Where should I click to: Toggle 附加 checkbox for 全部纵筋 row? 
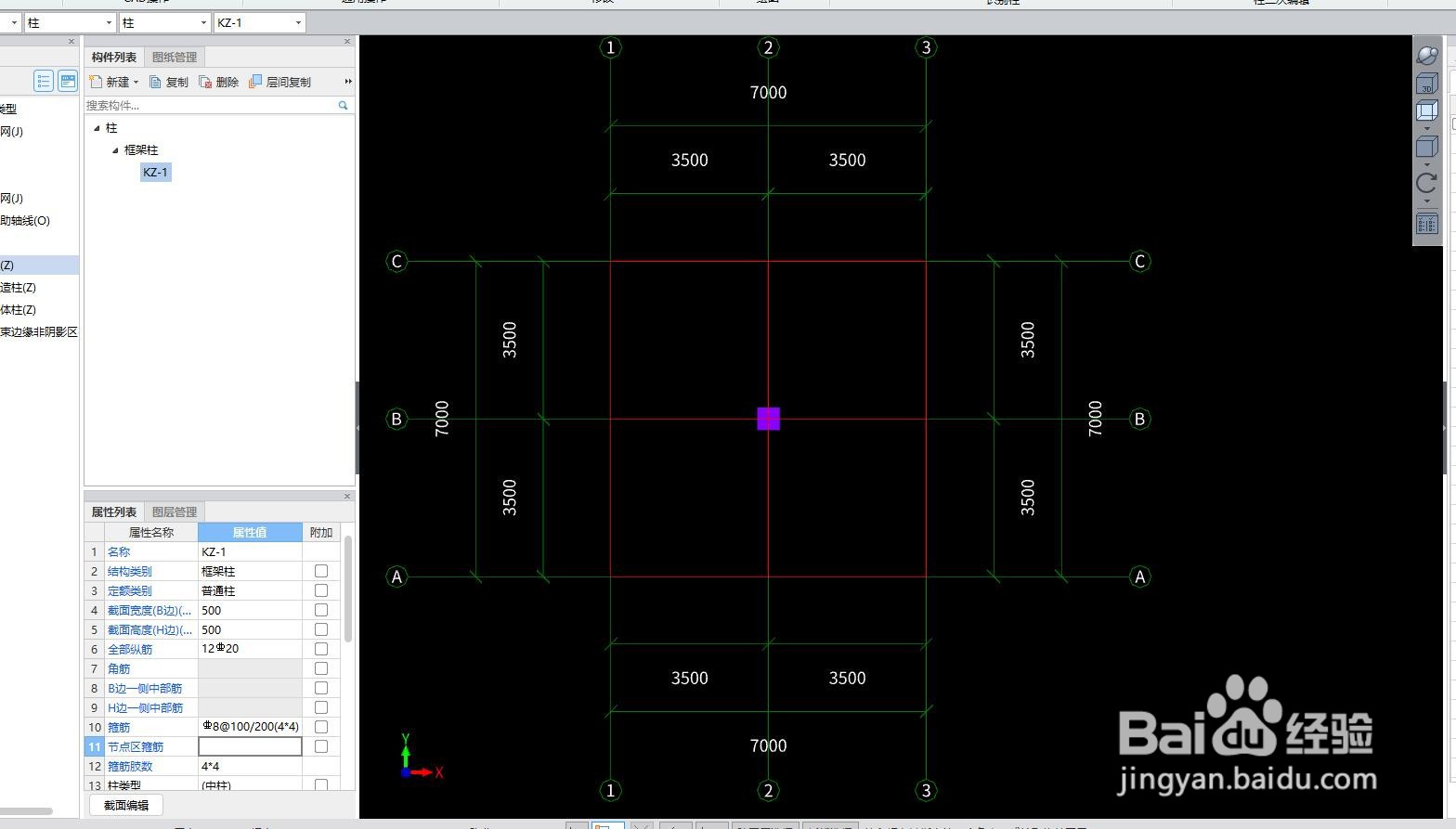point(321,649)
